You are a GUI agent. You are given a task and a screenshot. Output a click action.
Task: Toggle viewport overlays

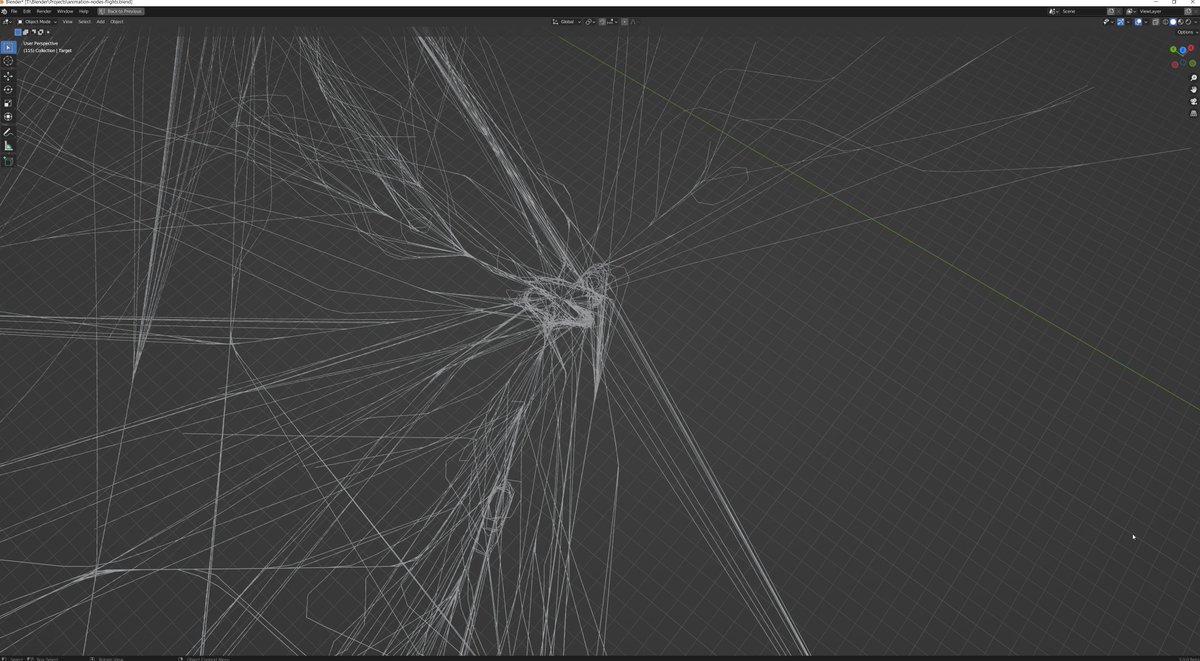(1138, 22)
